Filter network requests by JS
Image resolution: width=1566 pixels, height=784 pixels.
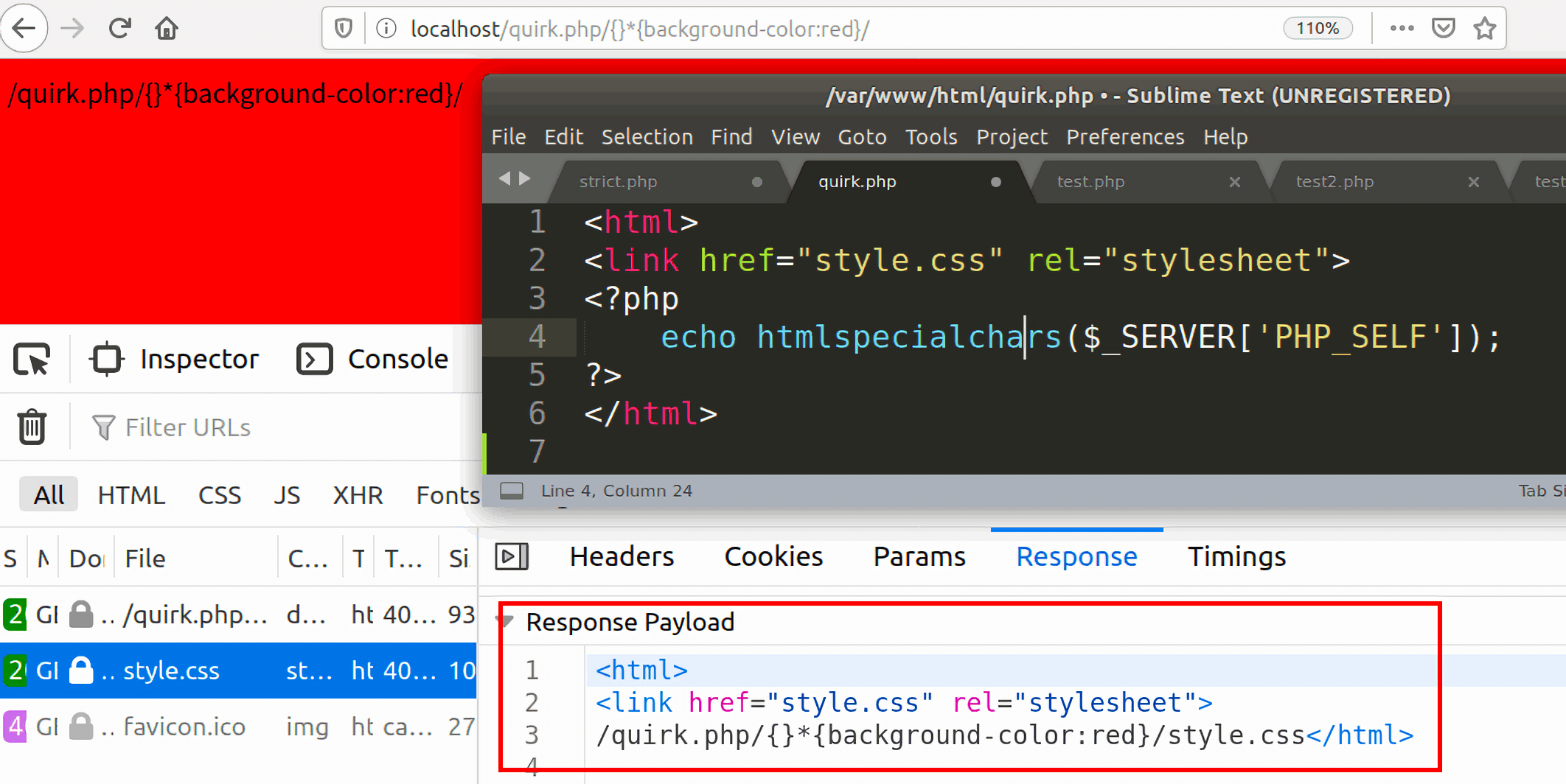click(287, 495)
